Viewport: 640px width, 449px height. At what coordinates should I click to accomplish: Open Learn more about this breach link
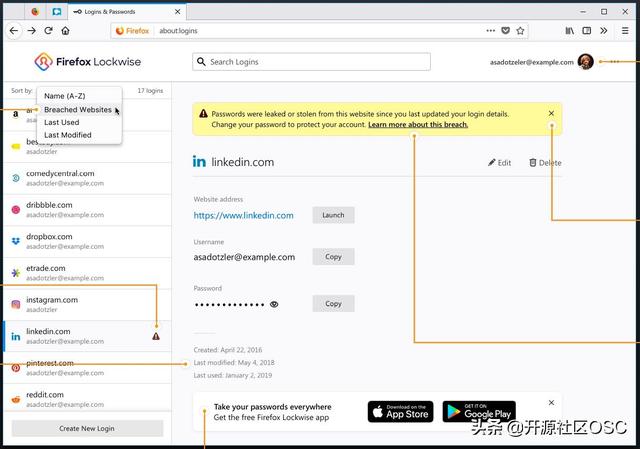pyautogui.click(x=418, y=124)
